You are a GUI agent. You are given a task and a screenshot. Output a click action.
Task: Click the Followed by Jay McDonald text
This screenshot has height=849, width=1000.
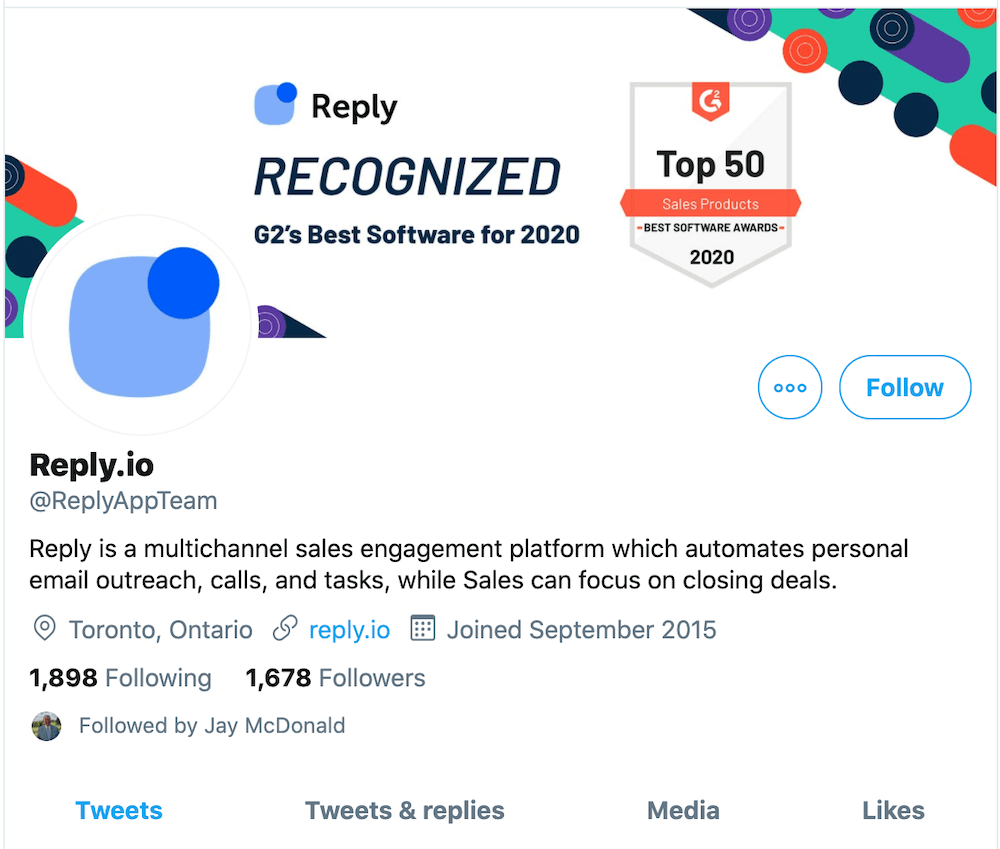211,726
